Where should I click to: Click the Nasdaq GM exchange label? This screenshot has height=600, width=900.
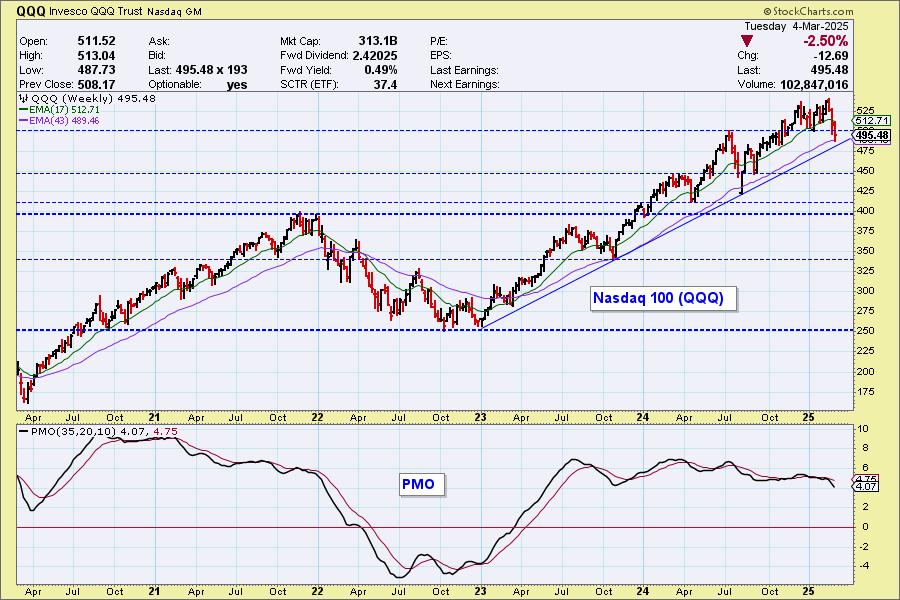click(174, 11)
